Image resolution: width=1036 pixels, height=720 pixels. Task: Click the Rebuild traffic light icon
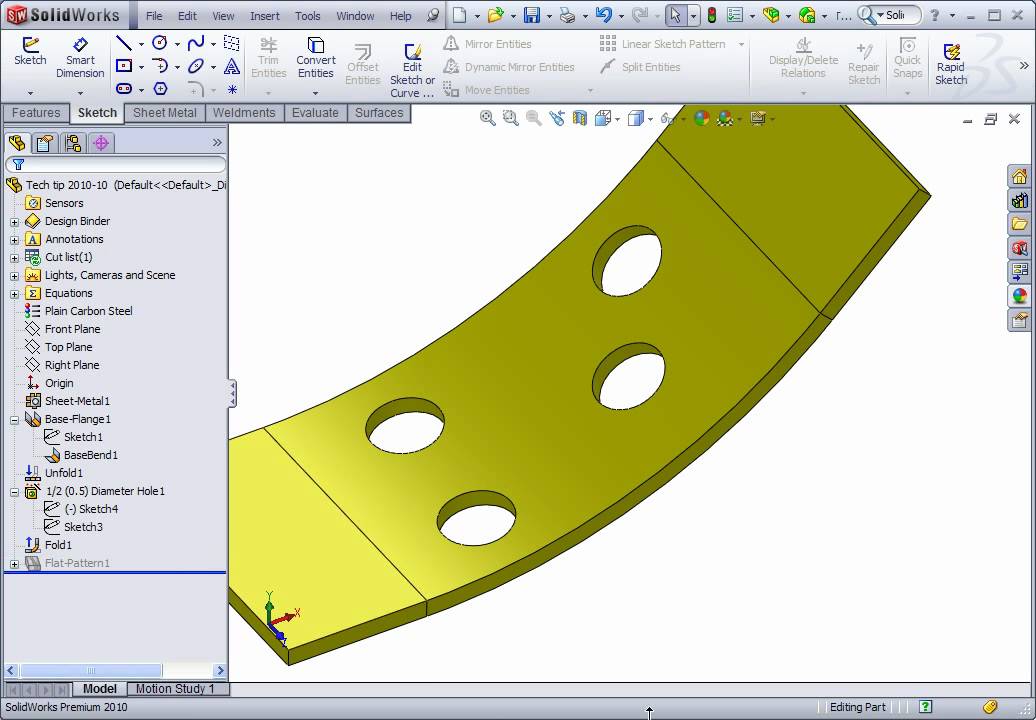[x=712, y=15]
